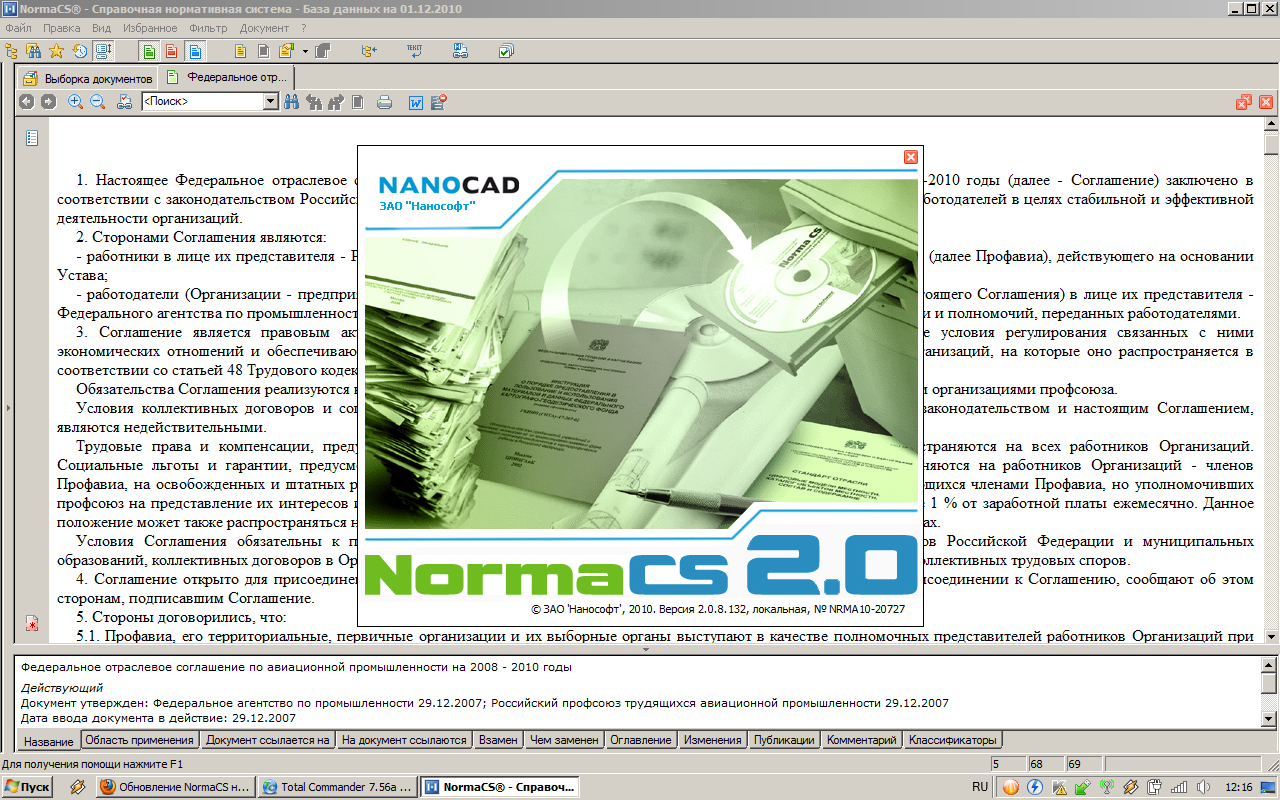1280x800 pixels.
Task: Open the Оглавление tab
Action: tap(641, 740)
